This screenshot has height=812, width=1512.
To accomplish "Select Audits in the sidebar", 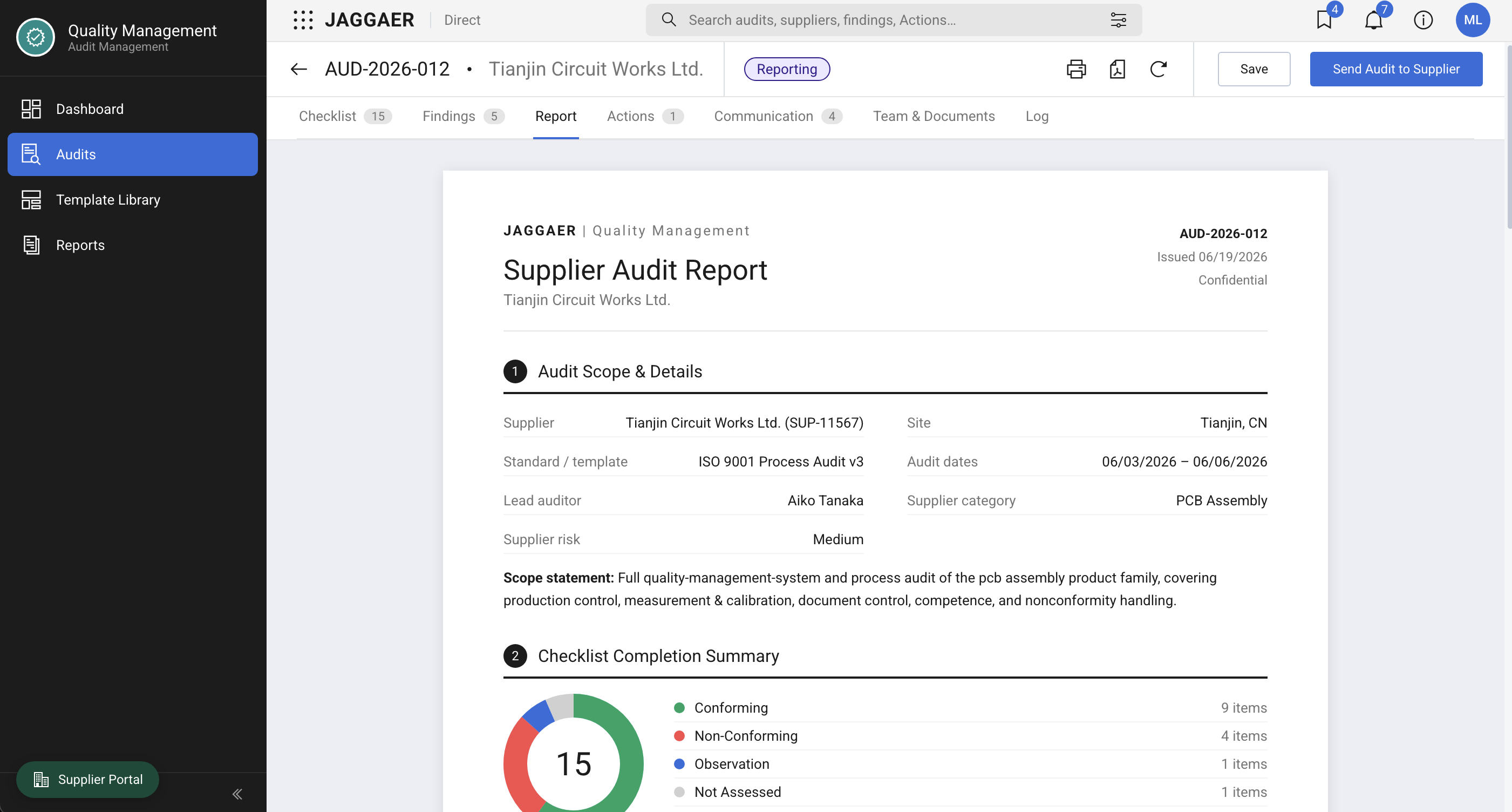I will (133, 154).
